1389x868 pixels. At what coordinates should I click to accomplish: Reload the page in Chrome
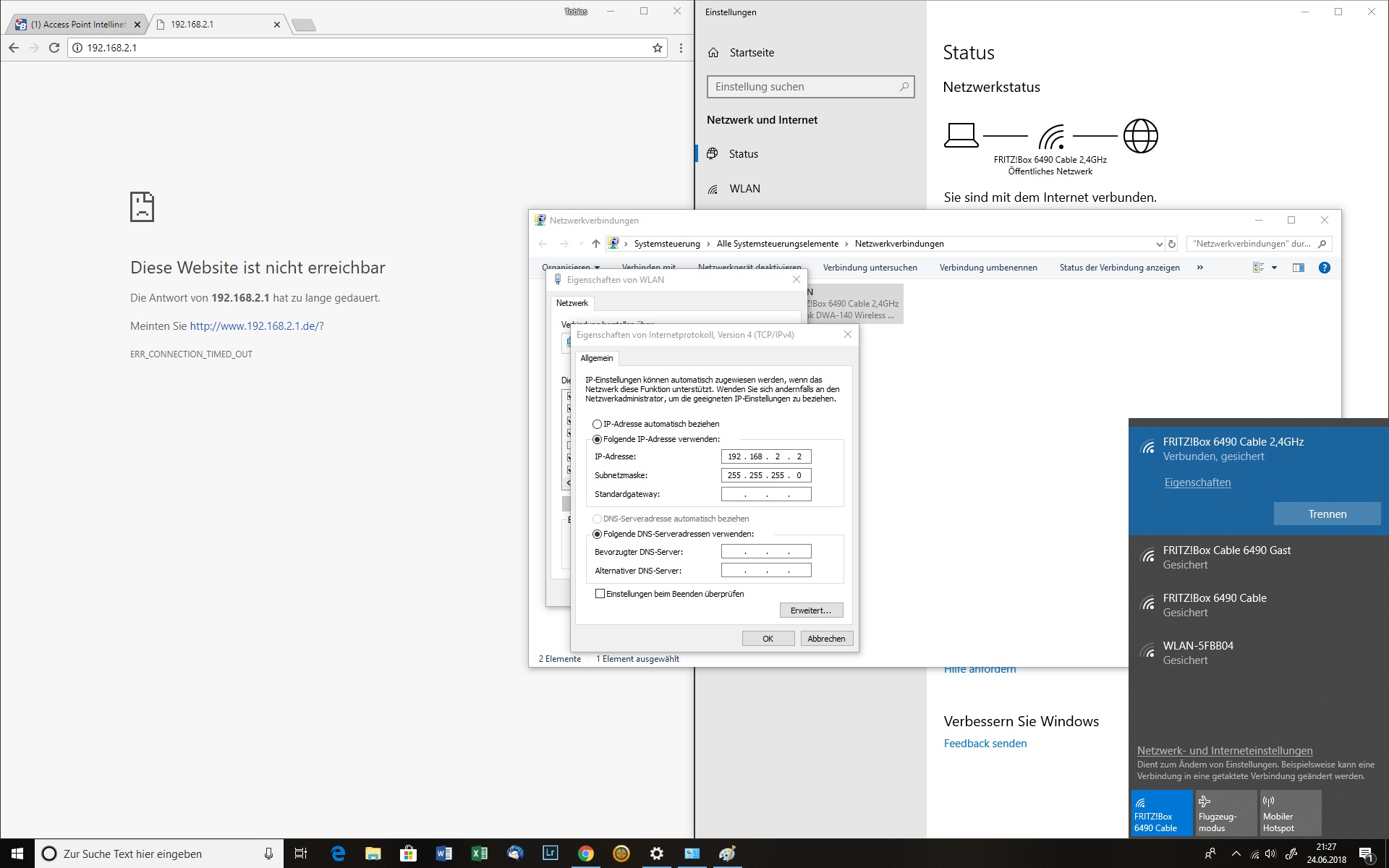tap(54, 48)
